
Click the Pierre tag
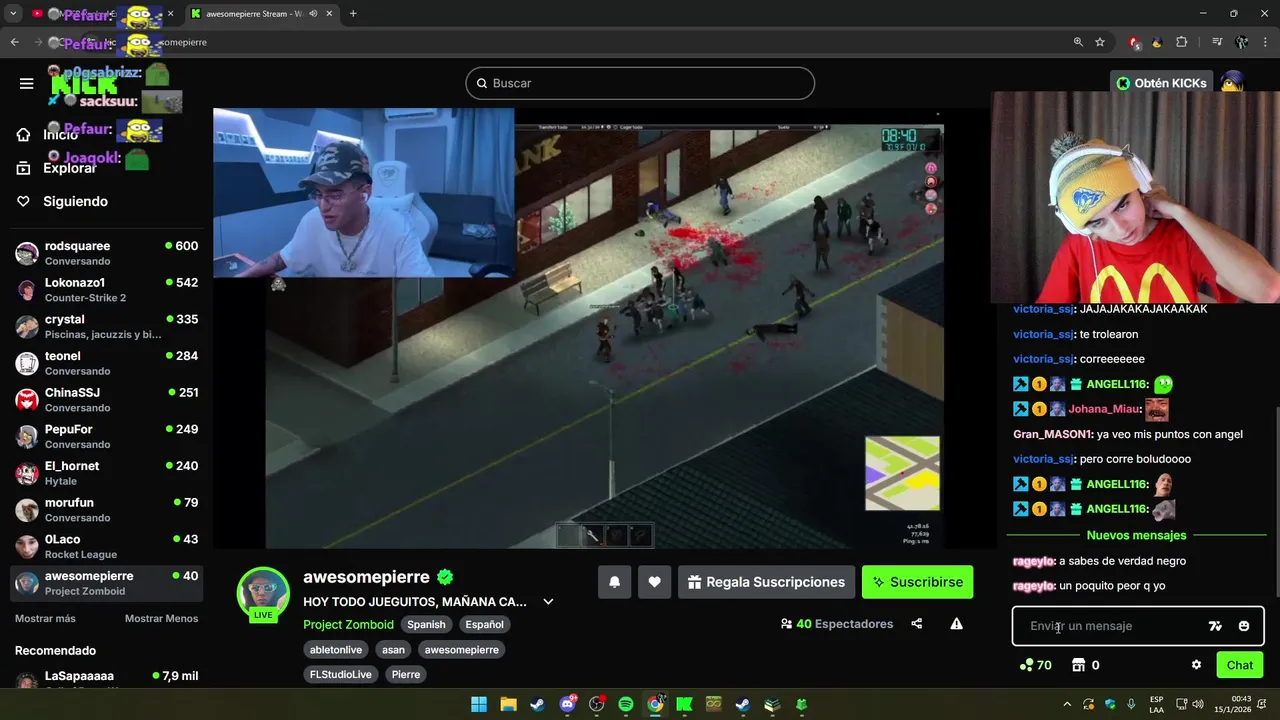pos(406,675)
